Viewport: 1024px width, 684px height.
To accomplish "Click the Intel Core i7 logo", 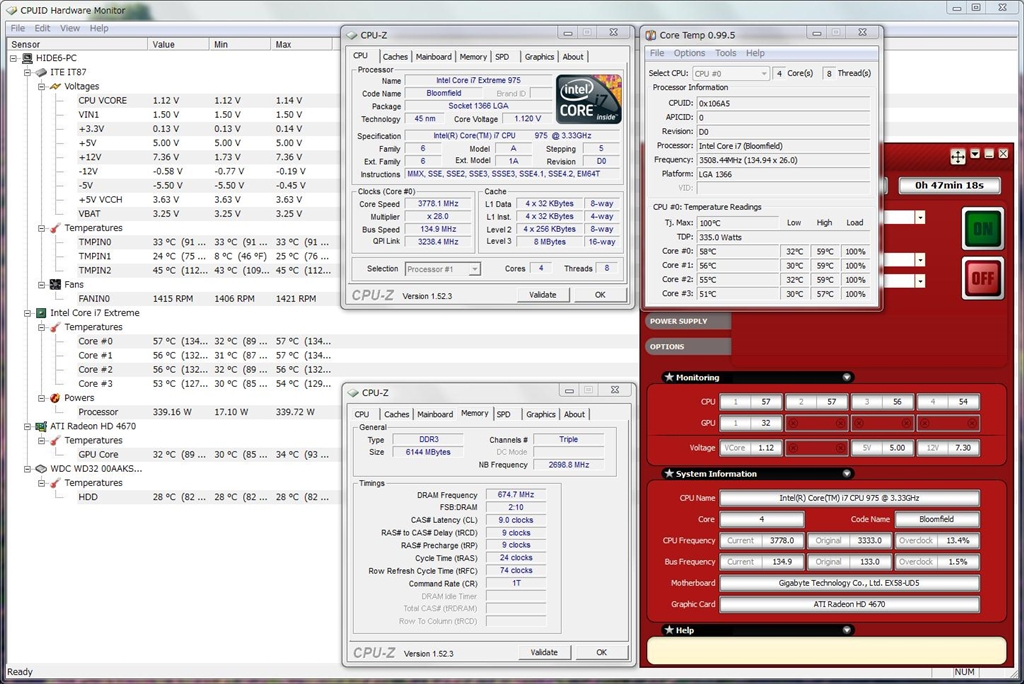I will [x=589, y=99].
